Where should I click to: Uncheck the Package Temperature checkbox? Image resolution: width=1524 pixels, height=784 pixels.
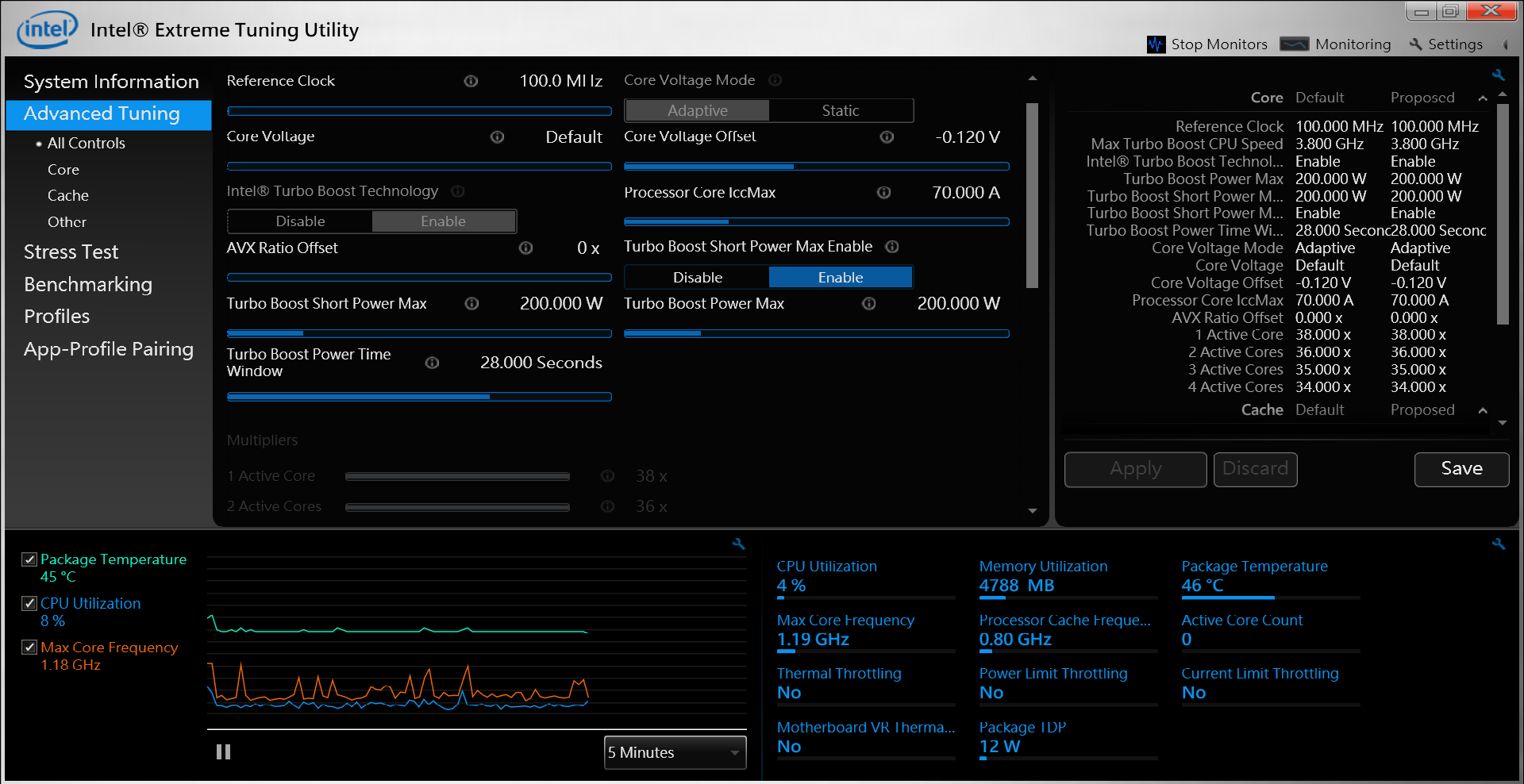click(x=29, y=559)
